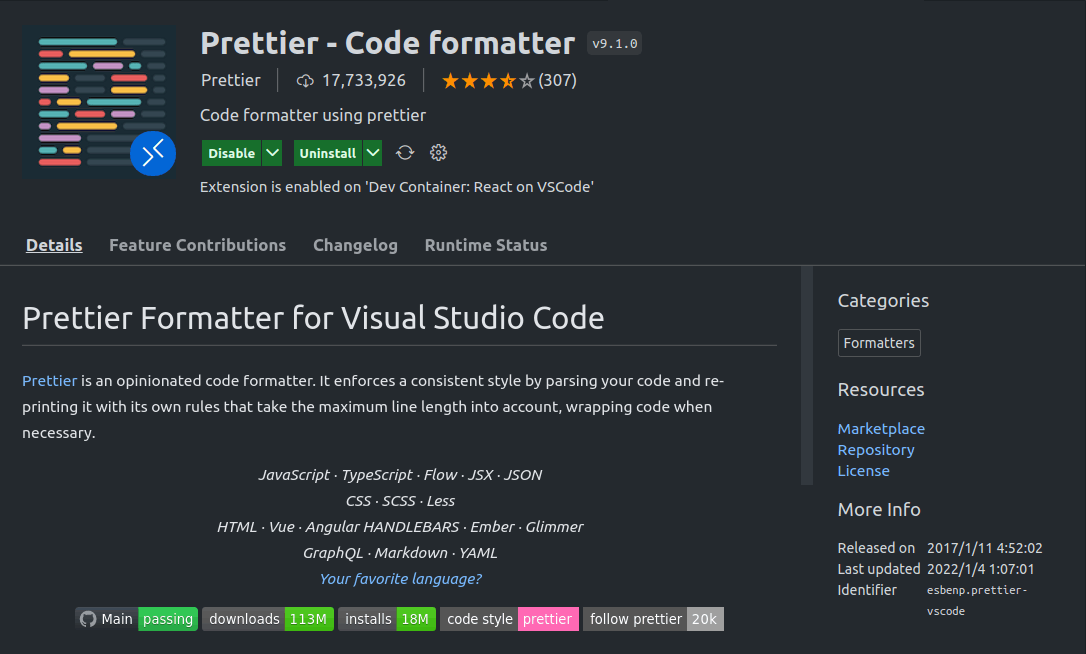Screen dimensions: 1086x654
Task: Switch to the Details tab
Action: [x=54, y=245]
